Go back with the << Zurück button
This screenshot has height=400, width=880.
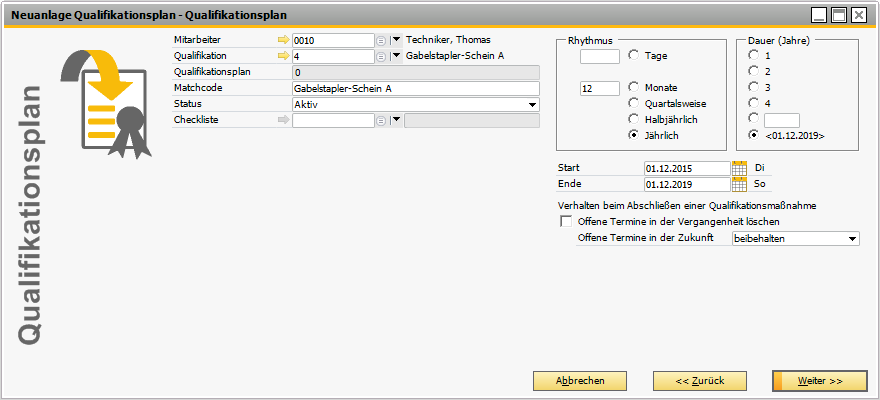pos(700,381)
